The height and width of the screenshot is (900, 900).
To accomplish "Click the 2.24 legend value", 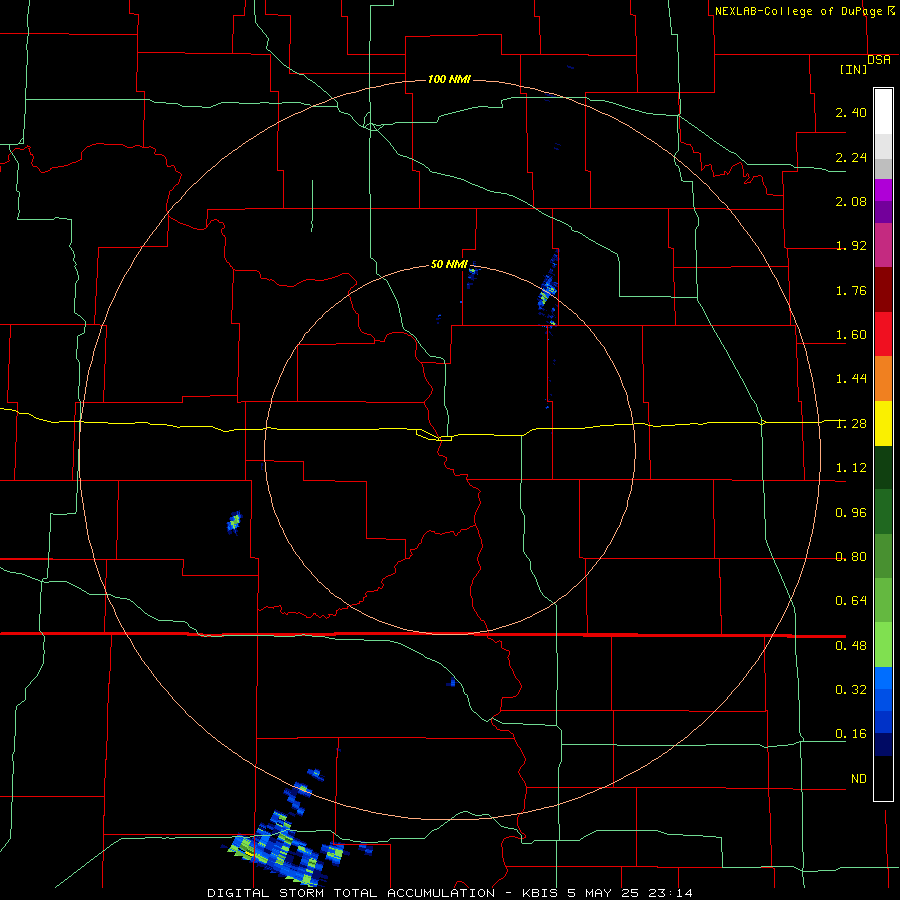I will click(851, 157).
